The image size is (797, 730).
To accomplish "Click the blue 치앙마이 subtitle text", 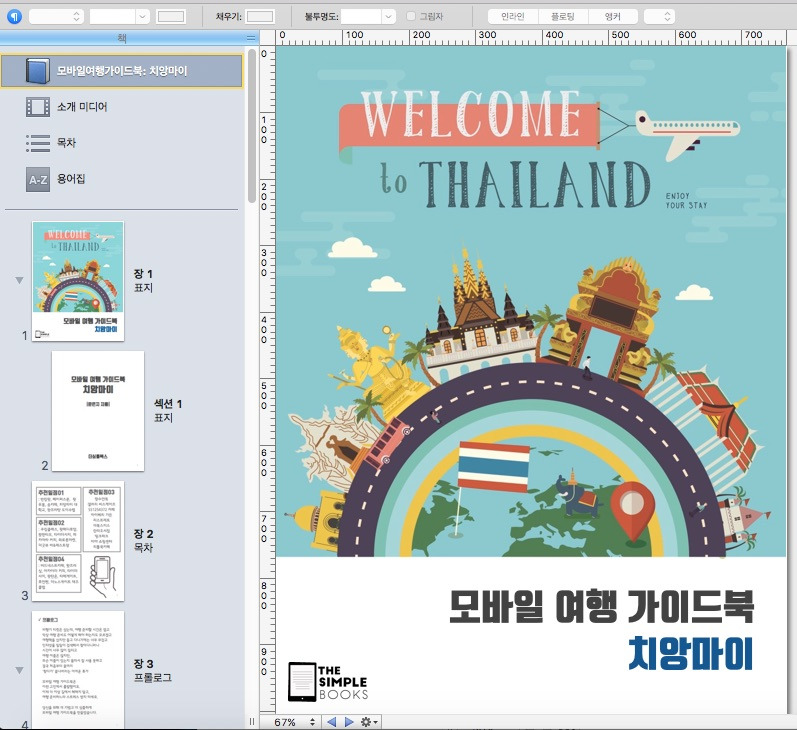I will [x=690, y=653].
